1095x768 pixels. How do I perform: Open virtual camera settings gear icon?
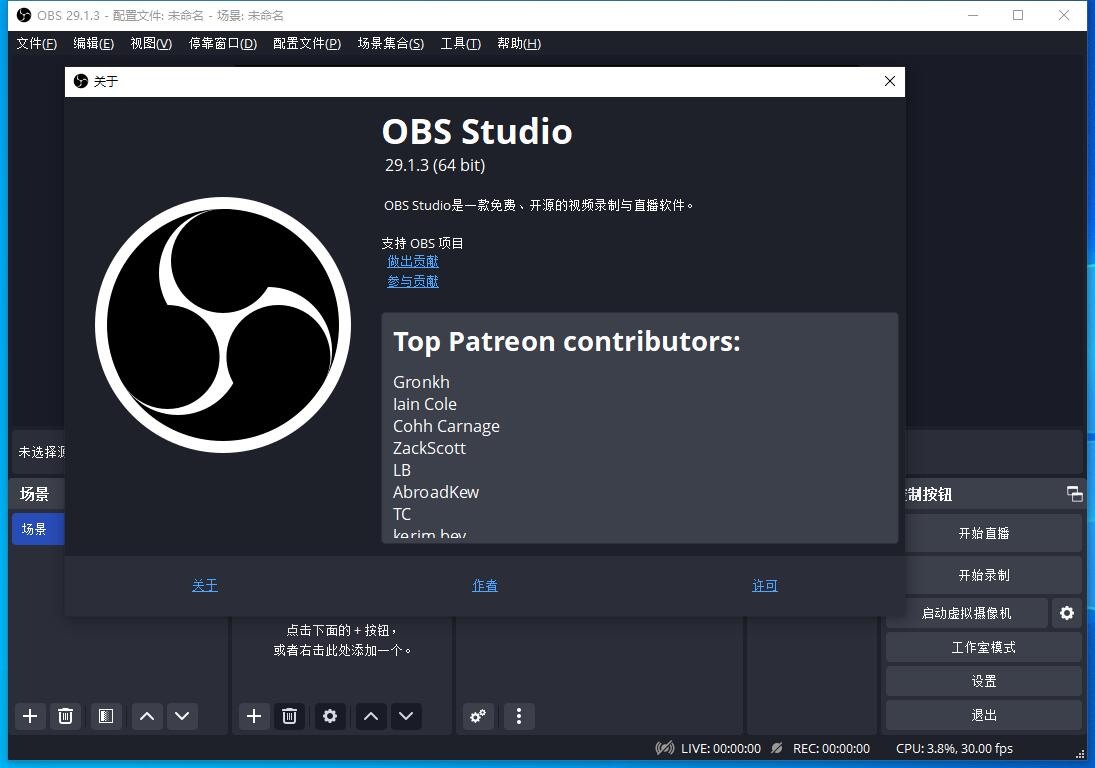coord(1067,613)
